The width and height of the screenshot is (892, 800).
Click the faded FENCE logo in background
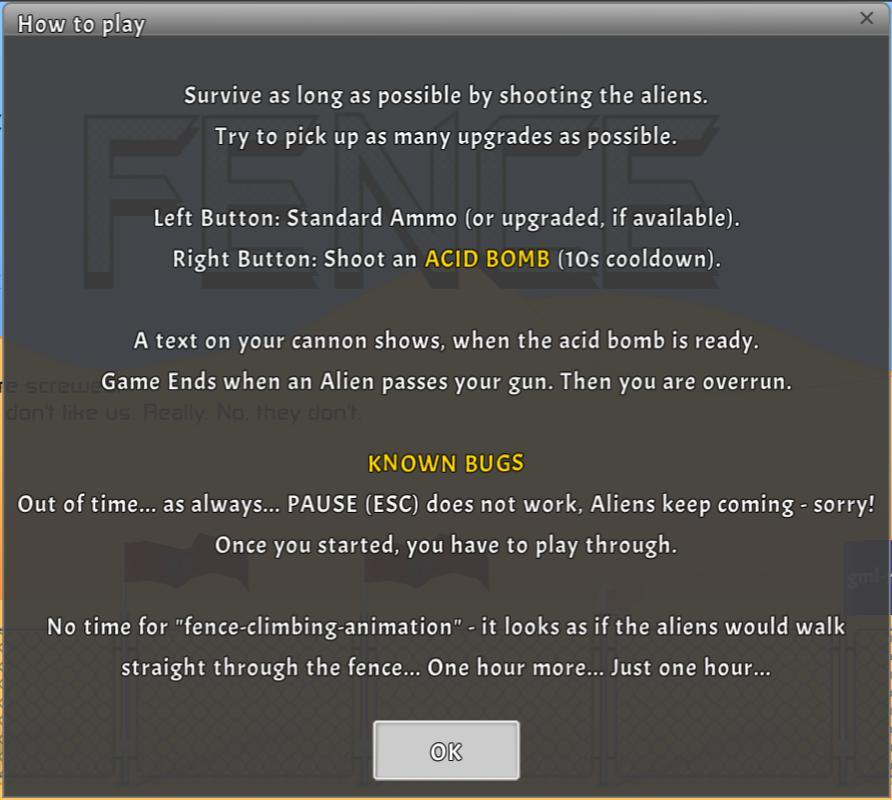(x=401, y=200)
